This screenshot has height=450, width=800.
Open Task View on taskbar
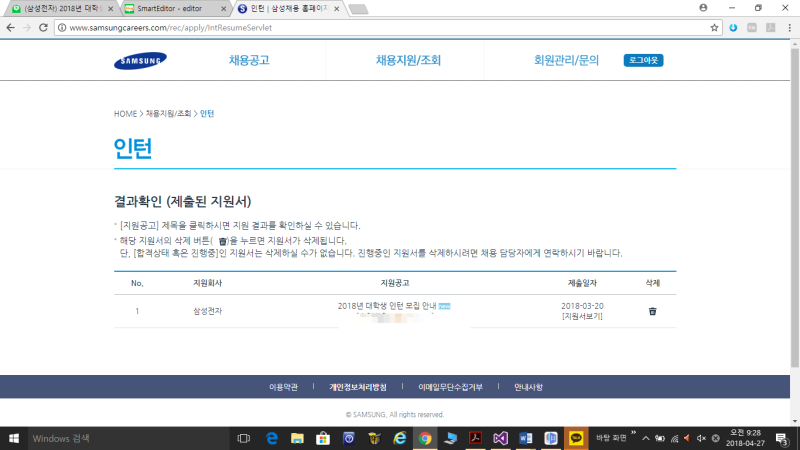click(244, 438)
